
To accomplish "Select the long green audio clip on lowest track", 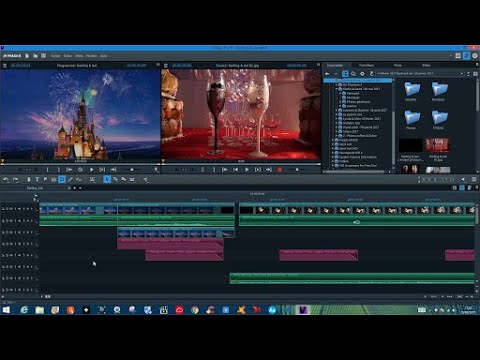I will click(352, 279).
